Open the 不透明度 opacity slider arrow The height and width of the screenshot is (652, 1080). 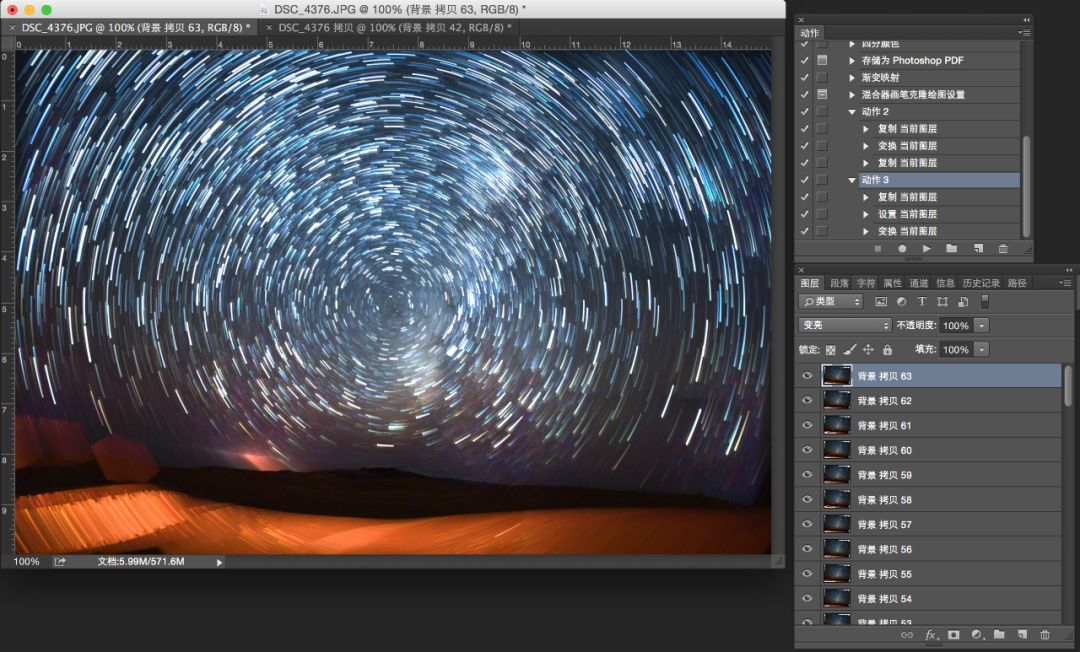point(982,325)
